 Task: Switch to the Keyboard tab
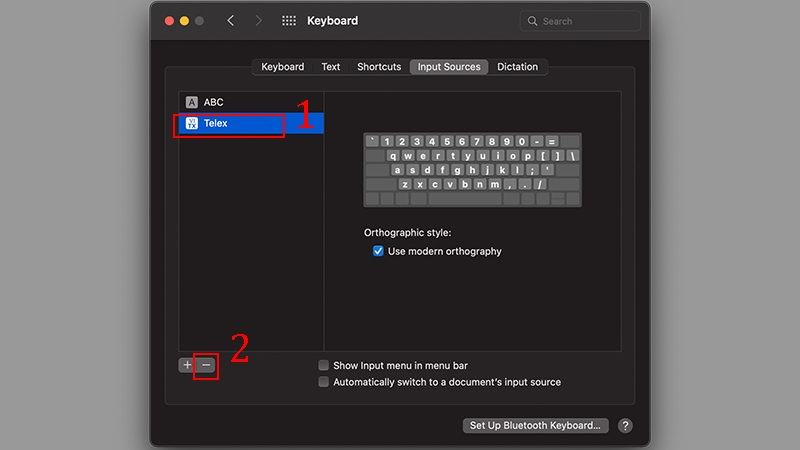tap(282, 67)
